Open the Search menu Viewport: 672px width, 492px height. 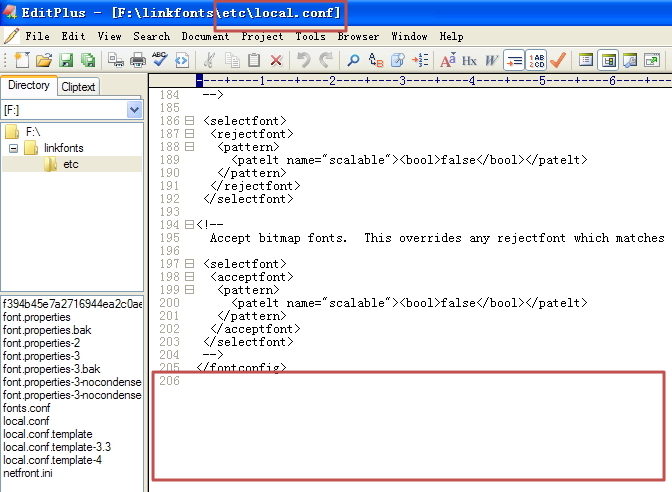click(151, 36)
